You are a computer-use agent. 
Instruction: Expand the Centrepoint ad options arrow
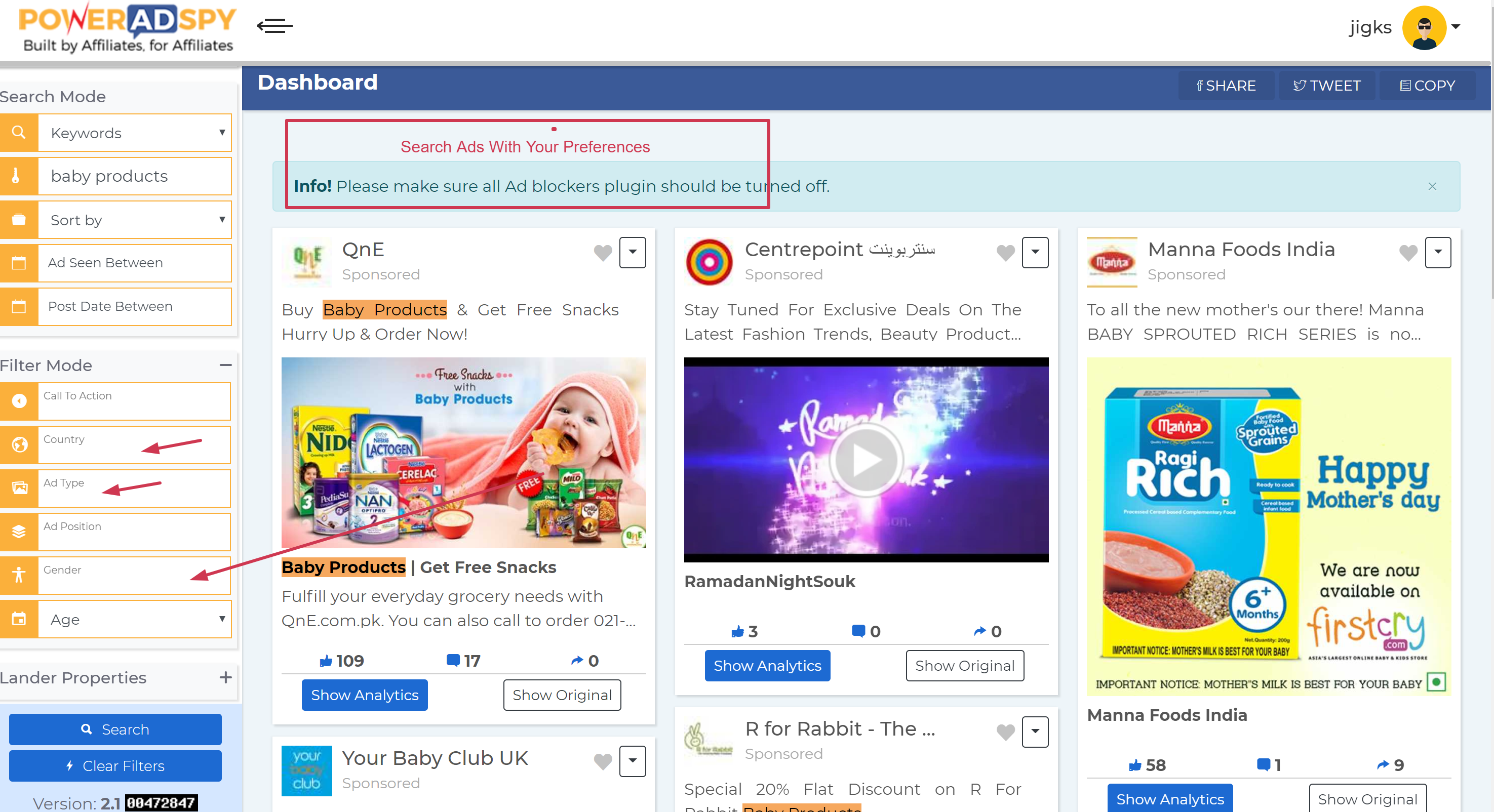[x=1035, y=253]
